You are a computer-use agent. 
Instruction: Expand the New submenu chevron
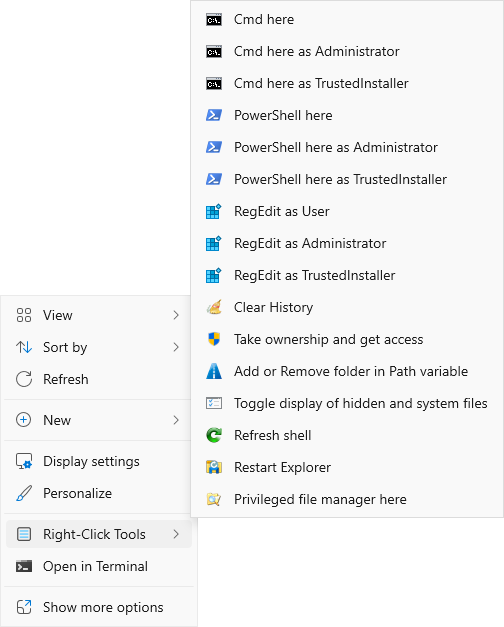coord(176,420)
